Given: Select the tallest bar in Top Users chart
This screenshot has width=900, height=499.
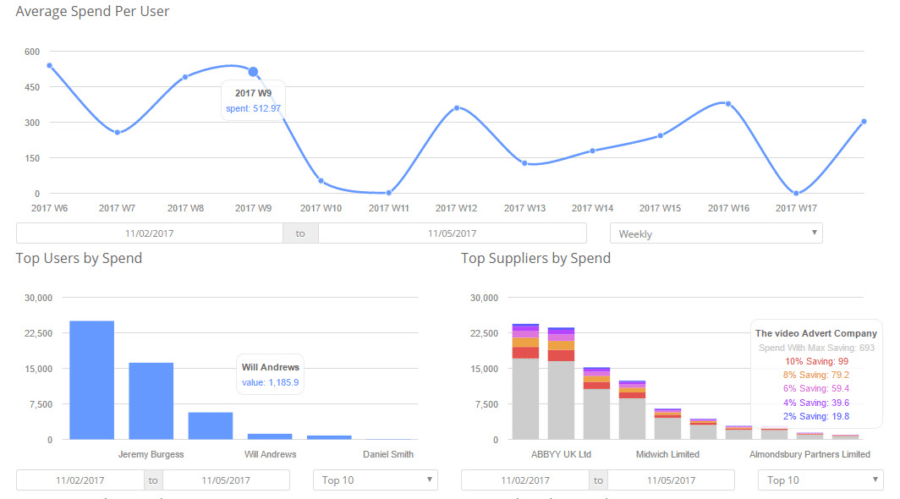Looking at the screenshot, I should pos(92,380).
